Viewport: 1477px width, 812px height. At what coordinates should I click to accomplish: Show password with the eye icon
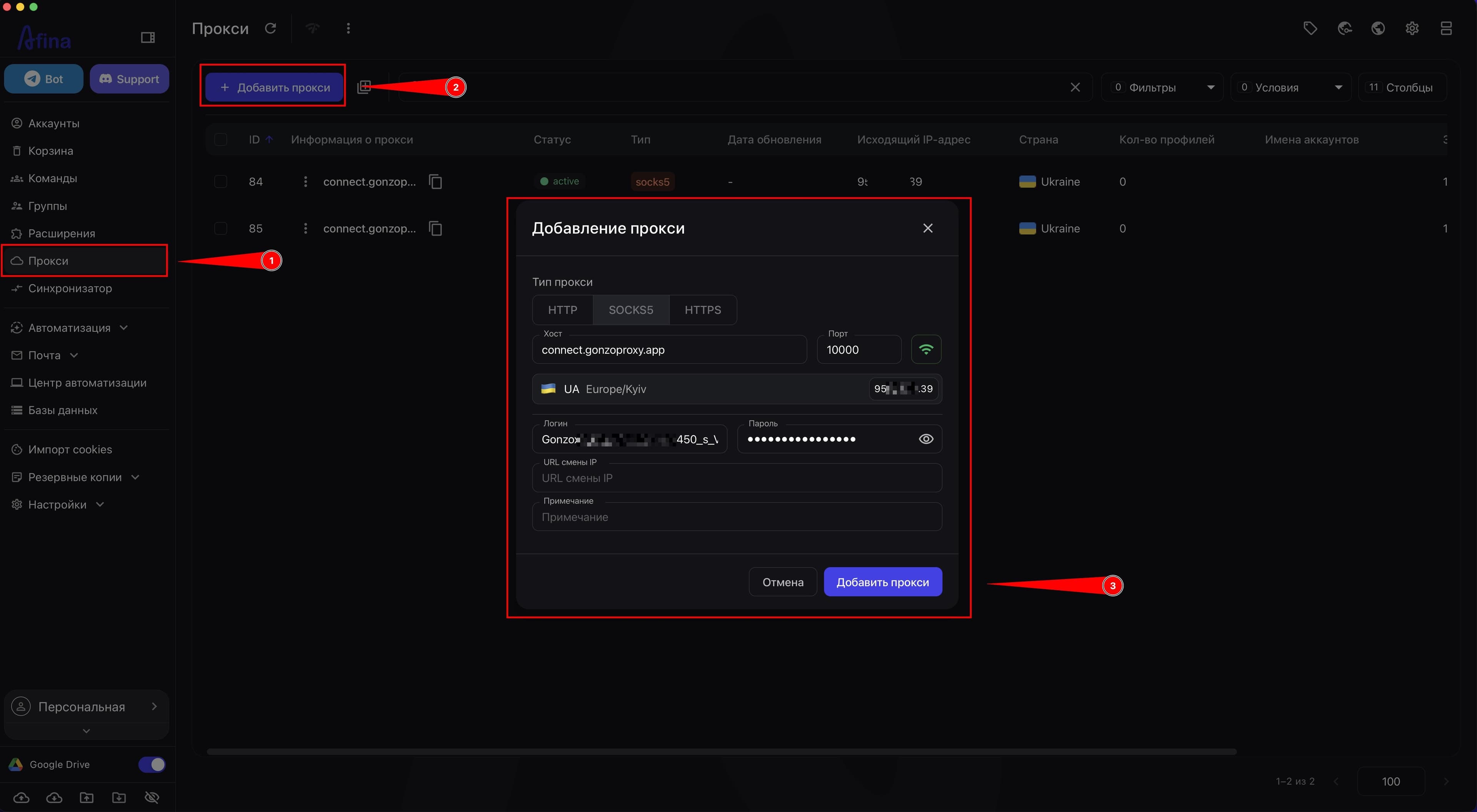click(926, 439)
